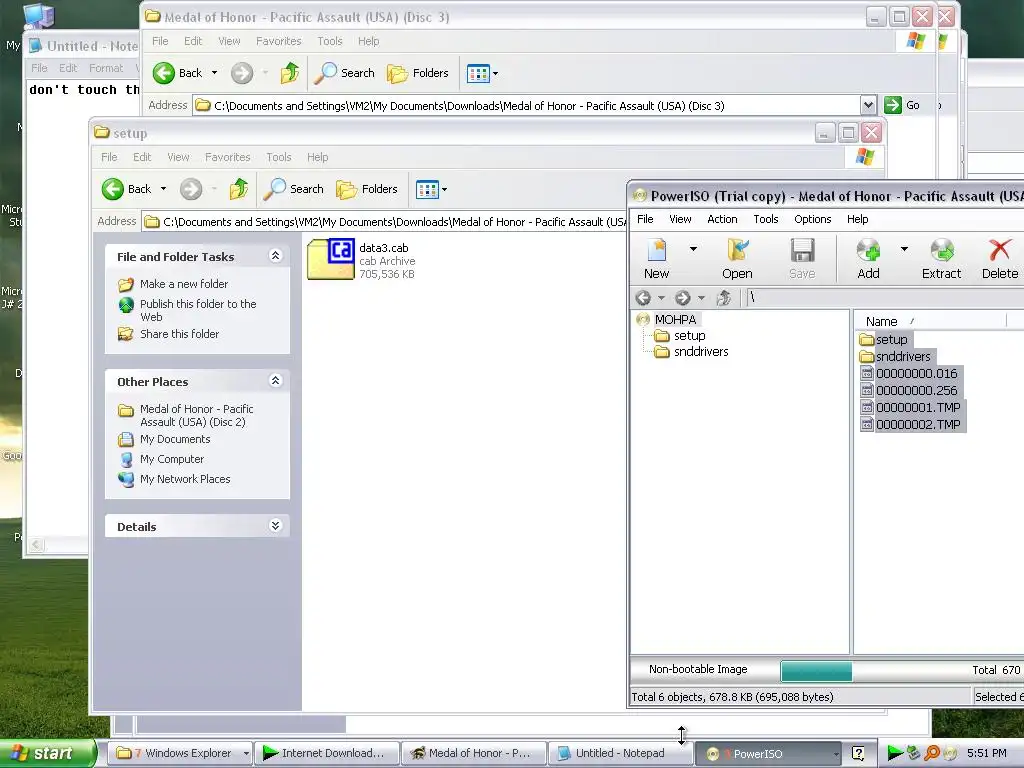Click the Save icon in PowerISO toolbar
Image resolution: width=1024 pixels, height=768 pixels.
coord(802,259)
